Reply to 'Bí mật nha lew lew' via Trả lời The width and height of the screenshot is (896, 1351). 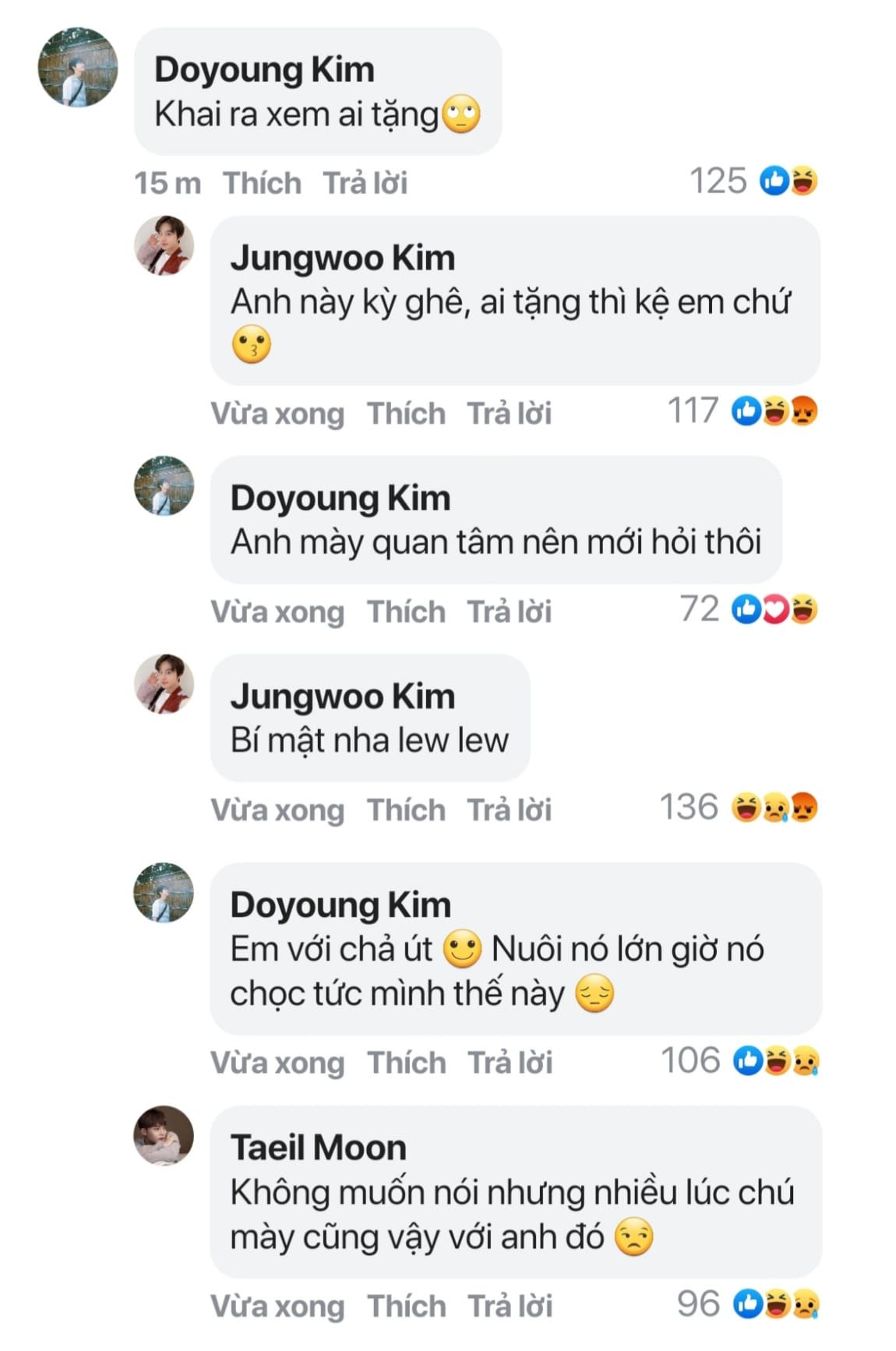coord(510,810)
